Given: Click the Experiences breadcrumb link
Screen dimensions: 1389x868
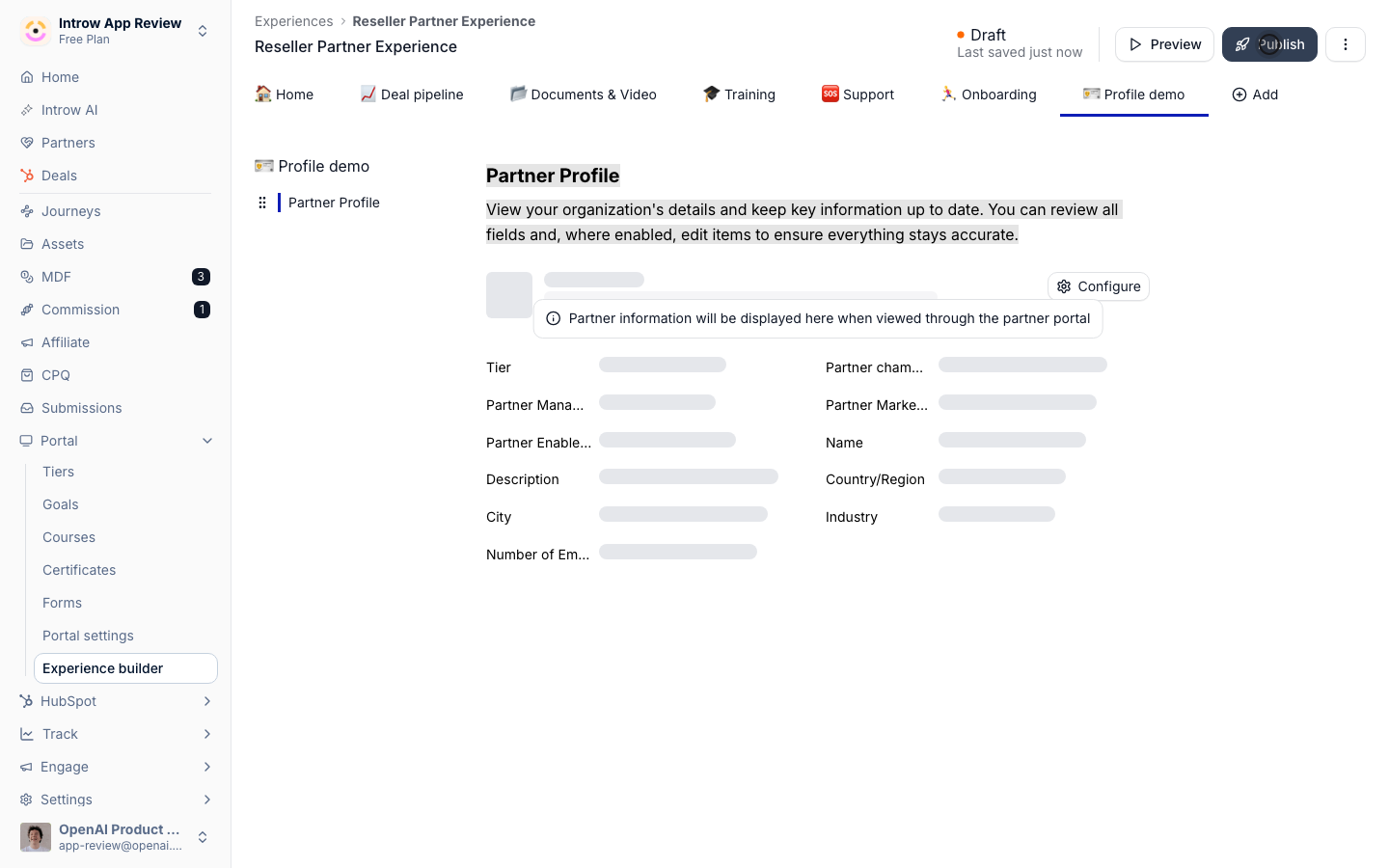Looking at the screenshot, I should (x=294, y=21).
